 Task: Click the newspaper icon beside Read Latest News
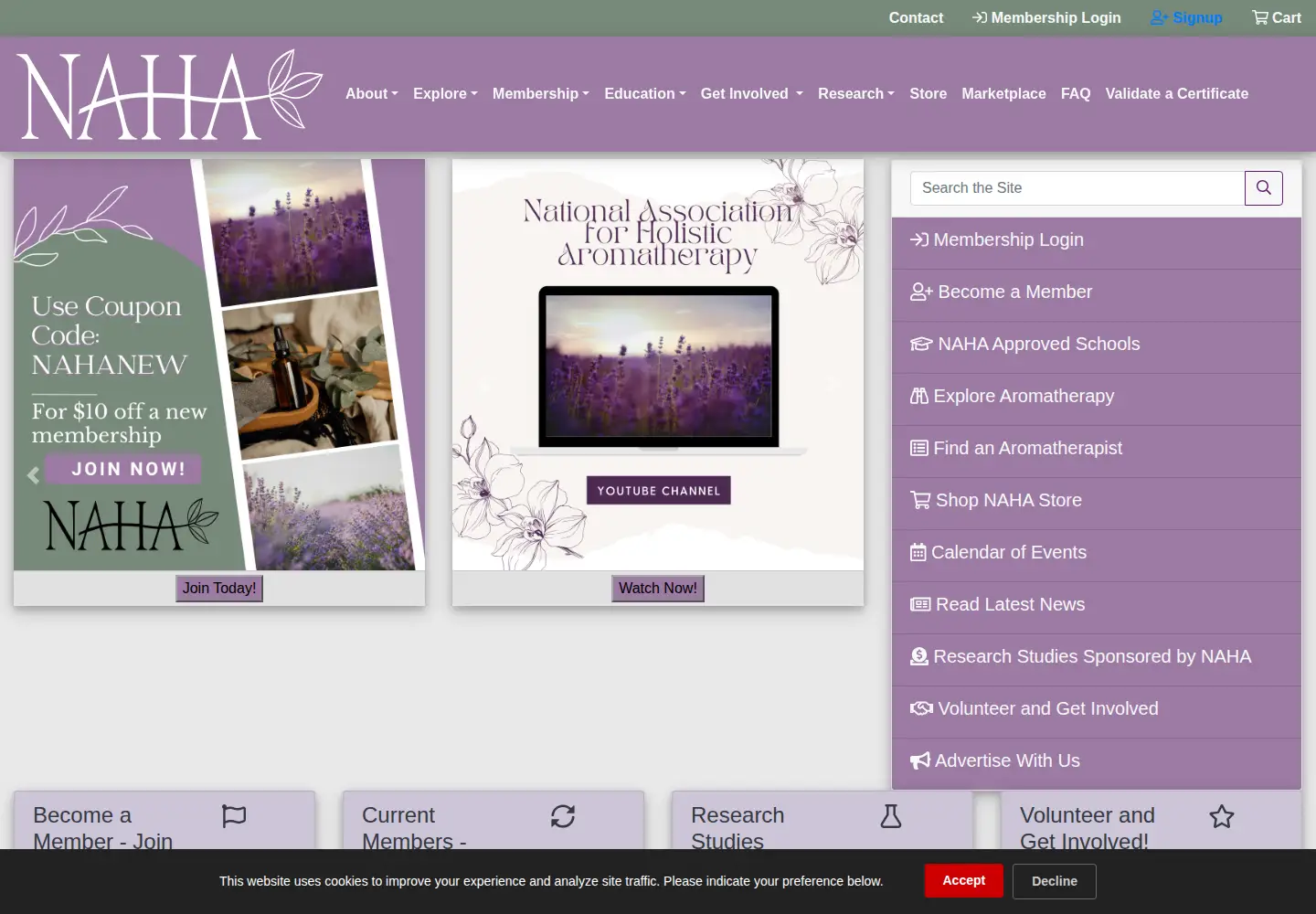(920, 605)
